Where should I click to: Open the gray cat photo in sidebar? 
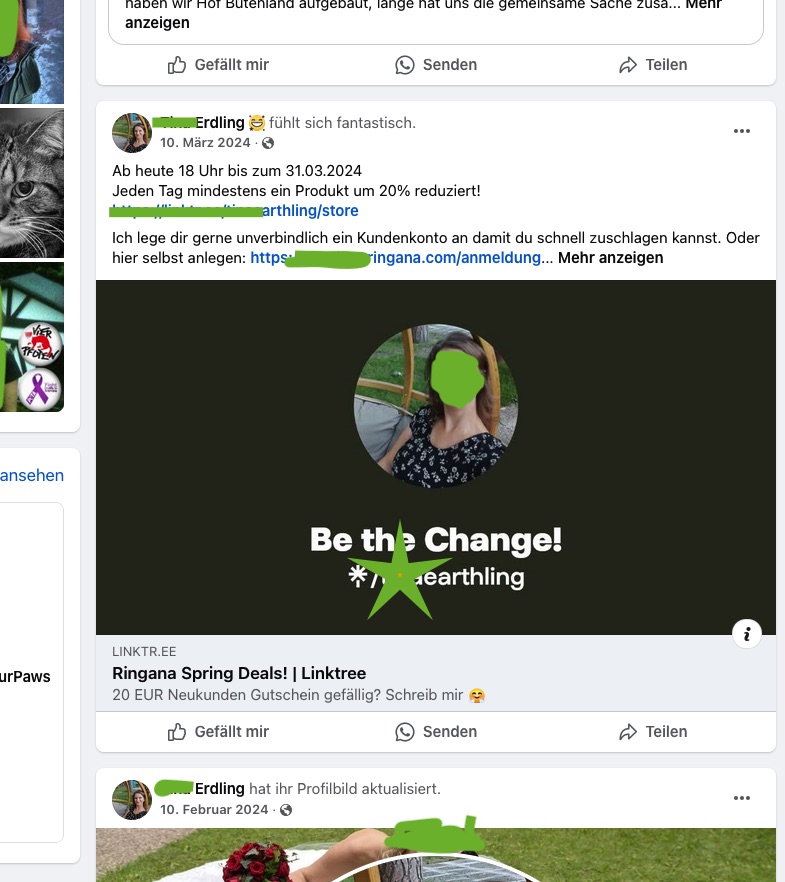coord(32,183)
